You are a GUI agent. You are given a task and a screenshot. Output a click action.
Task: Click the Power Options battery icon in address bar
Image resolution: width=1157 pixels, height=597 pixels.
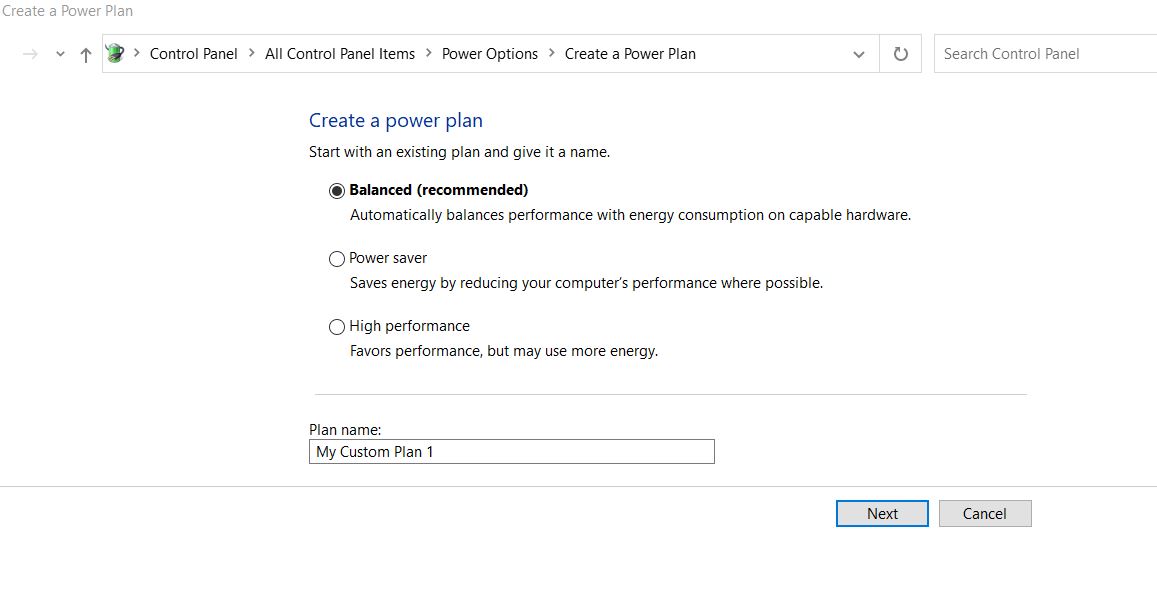pyautogui.click(x=115, y=53)
